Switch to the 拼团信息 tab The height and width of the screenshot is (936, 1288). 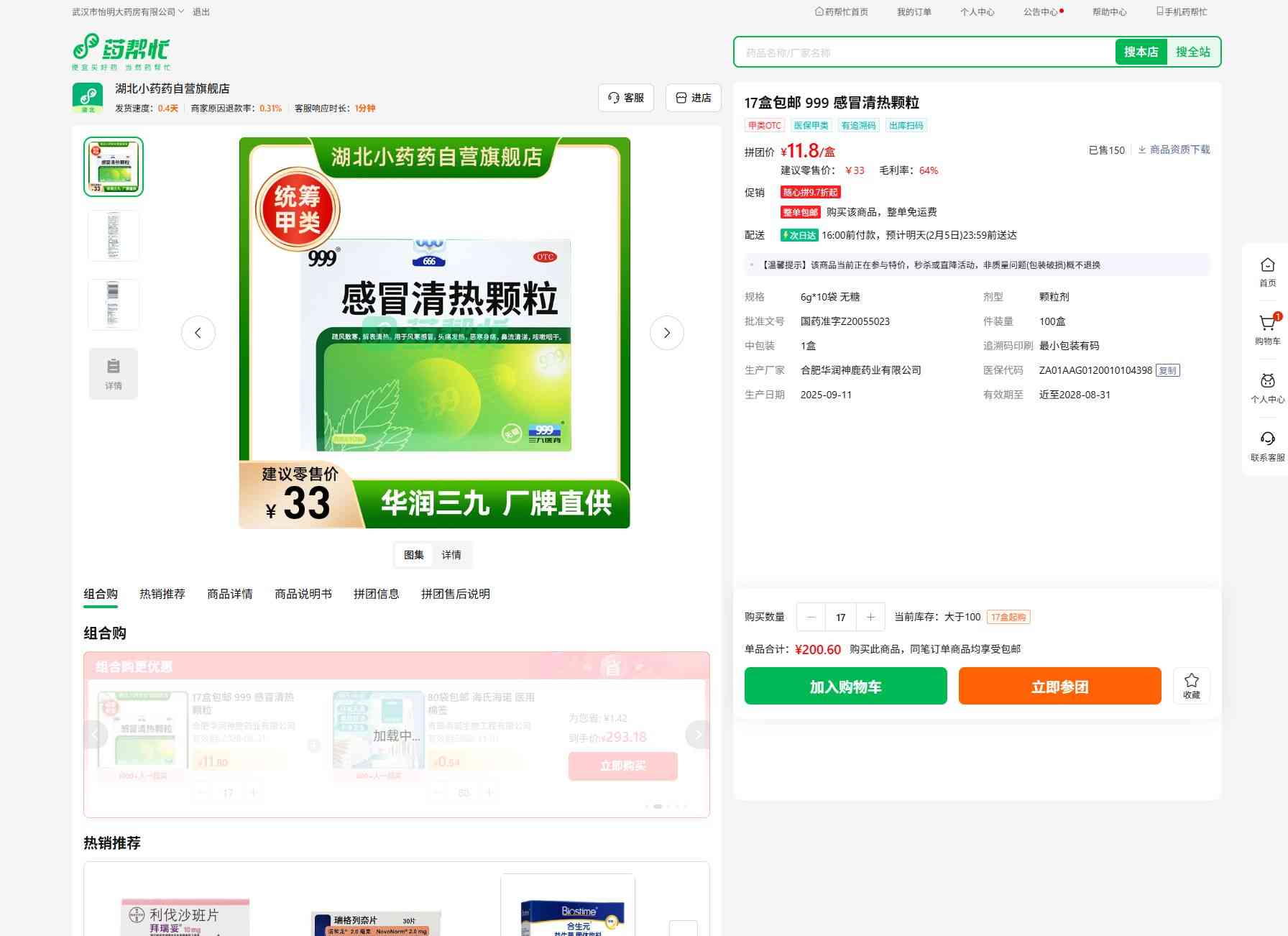[x=376, y=594]
